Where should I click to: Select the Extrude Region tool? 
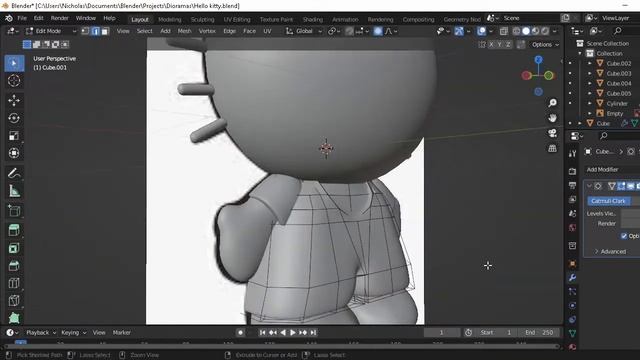click(14, 230)
